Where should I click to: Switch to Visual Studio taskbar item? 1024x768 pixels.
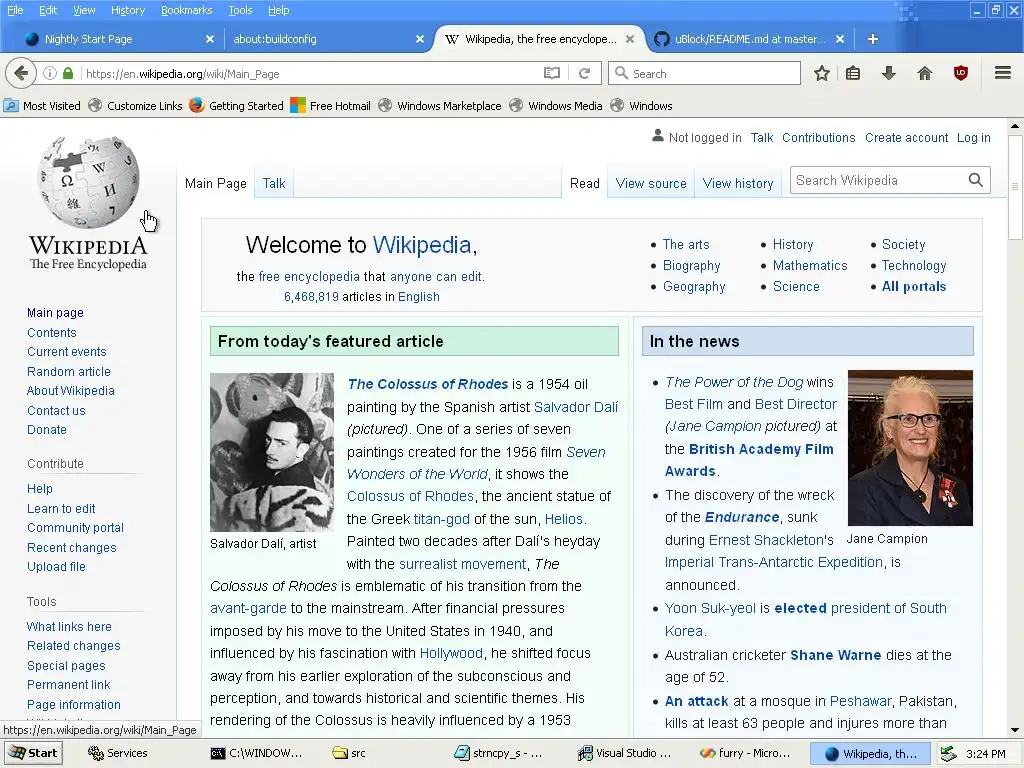coord(625,753)
